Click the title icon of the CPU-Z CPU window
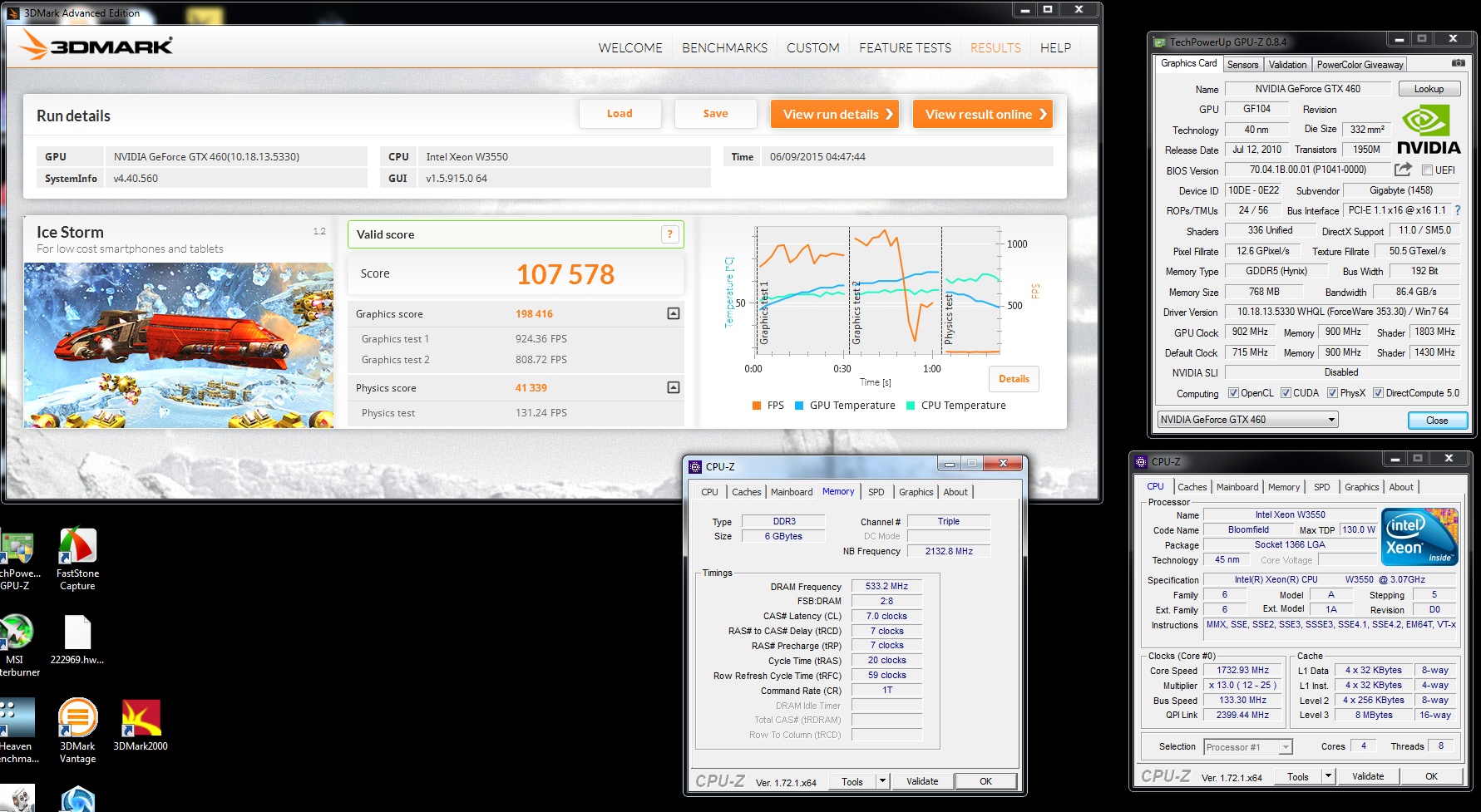 coord(1141,461)
